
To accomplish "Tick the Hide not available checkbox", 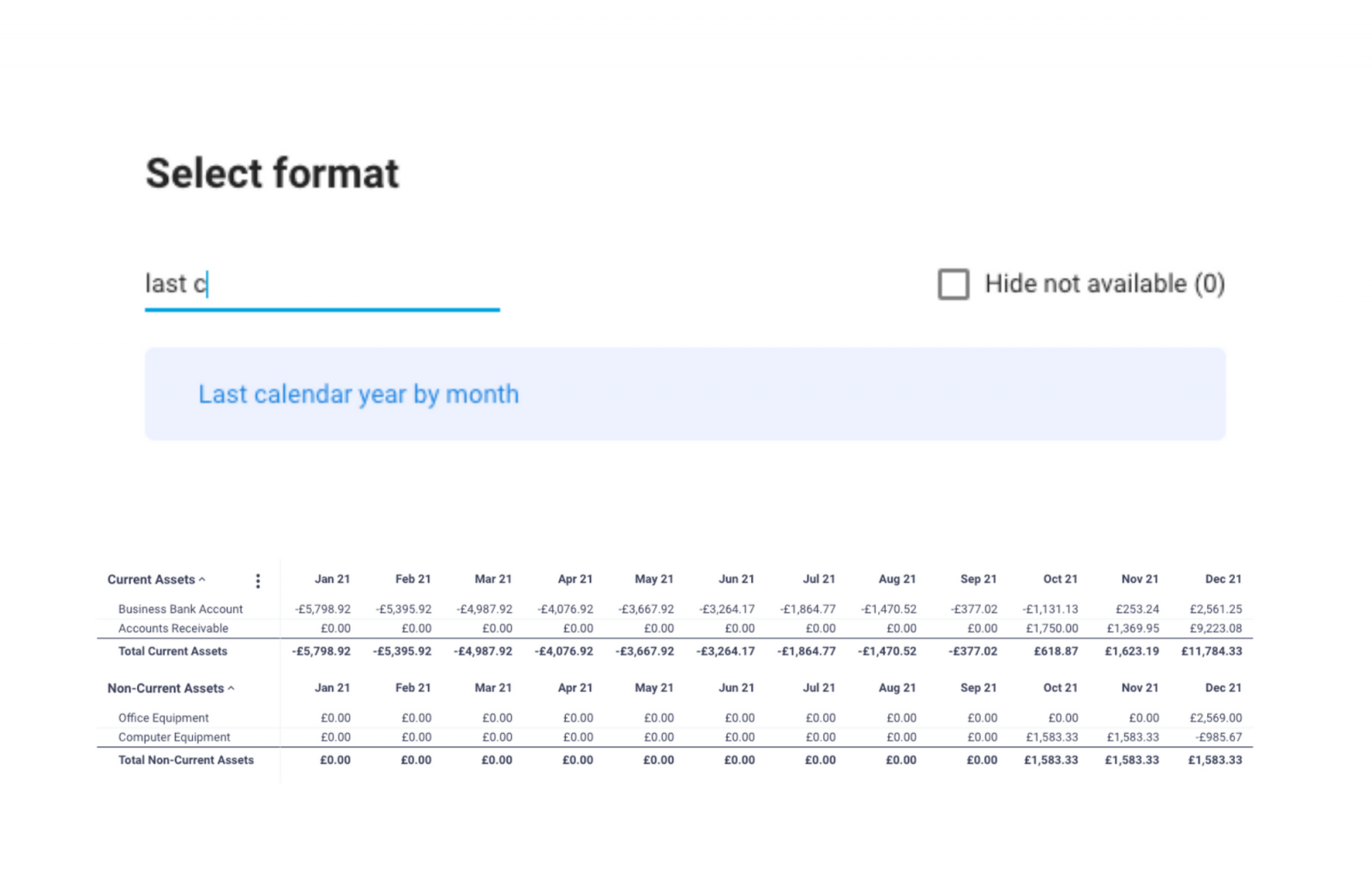I will [953, 284].
